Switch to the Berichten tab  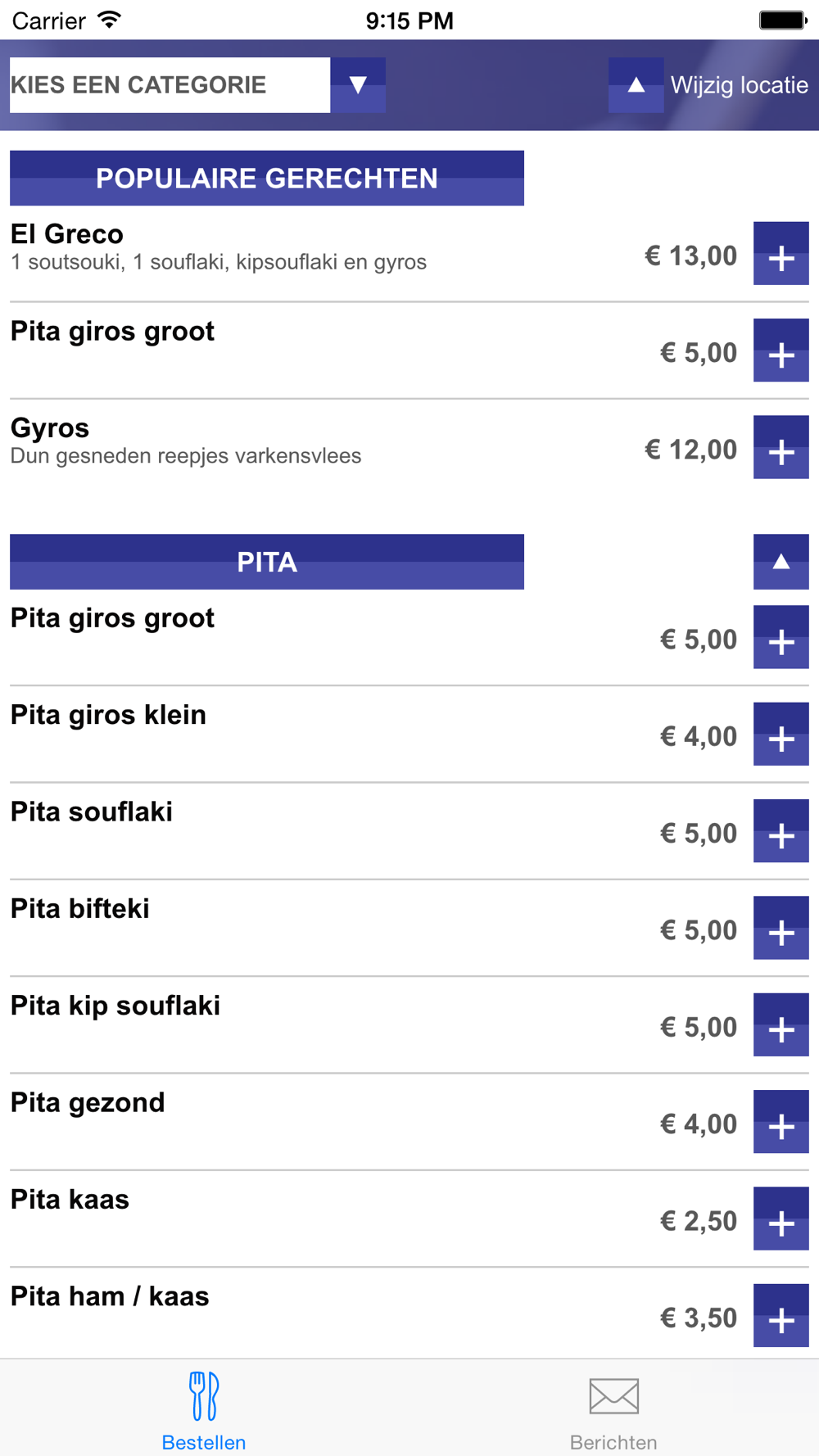613,1409
